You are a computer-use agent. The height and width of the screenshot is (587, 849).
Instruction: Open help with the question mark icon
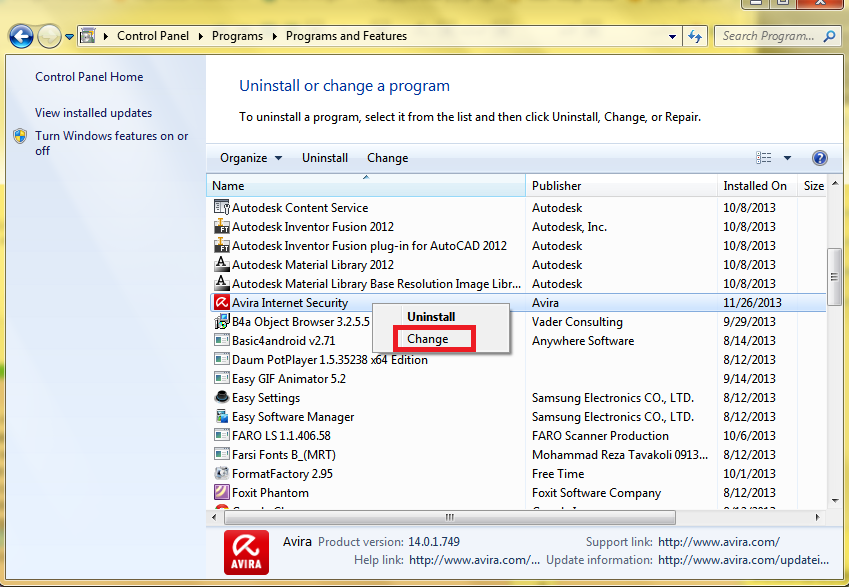(x=820, y=158)
